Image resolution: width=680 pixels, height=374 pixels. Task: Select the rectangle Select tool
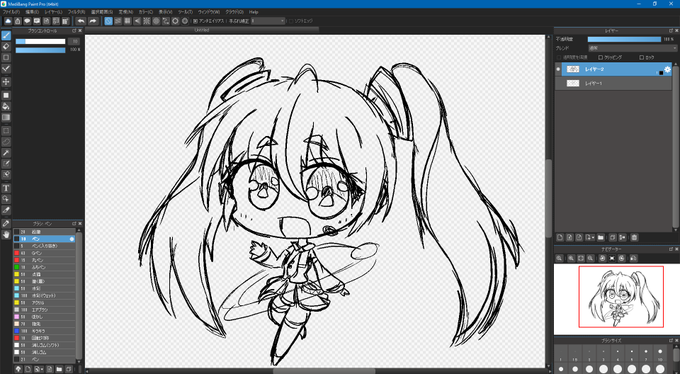[6, 130]
